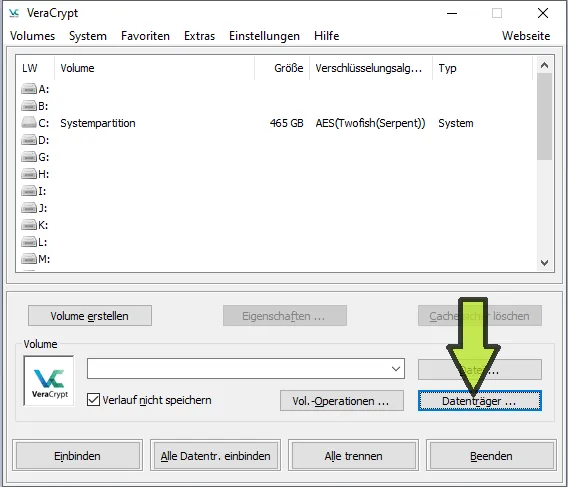This screenshot has height=487, width=568.
Task: Click the Vol.-Operationen button
Action: [x=342, y=401]
